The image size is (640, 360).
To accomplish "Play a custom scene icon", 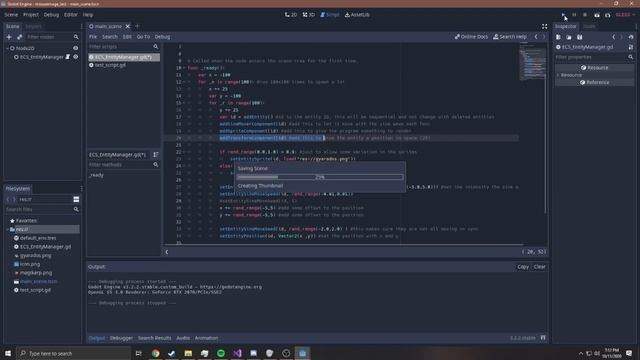I will click(x=608, y=15).
